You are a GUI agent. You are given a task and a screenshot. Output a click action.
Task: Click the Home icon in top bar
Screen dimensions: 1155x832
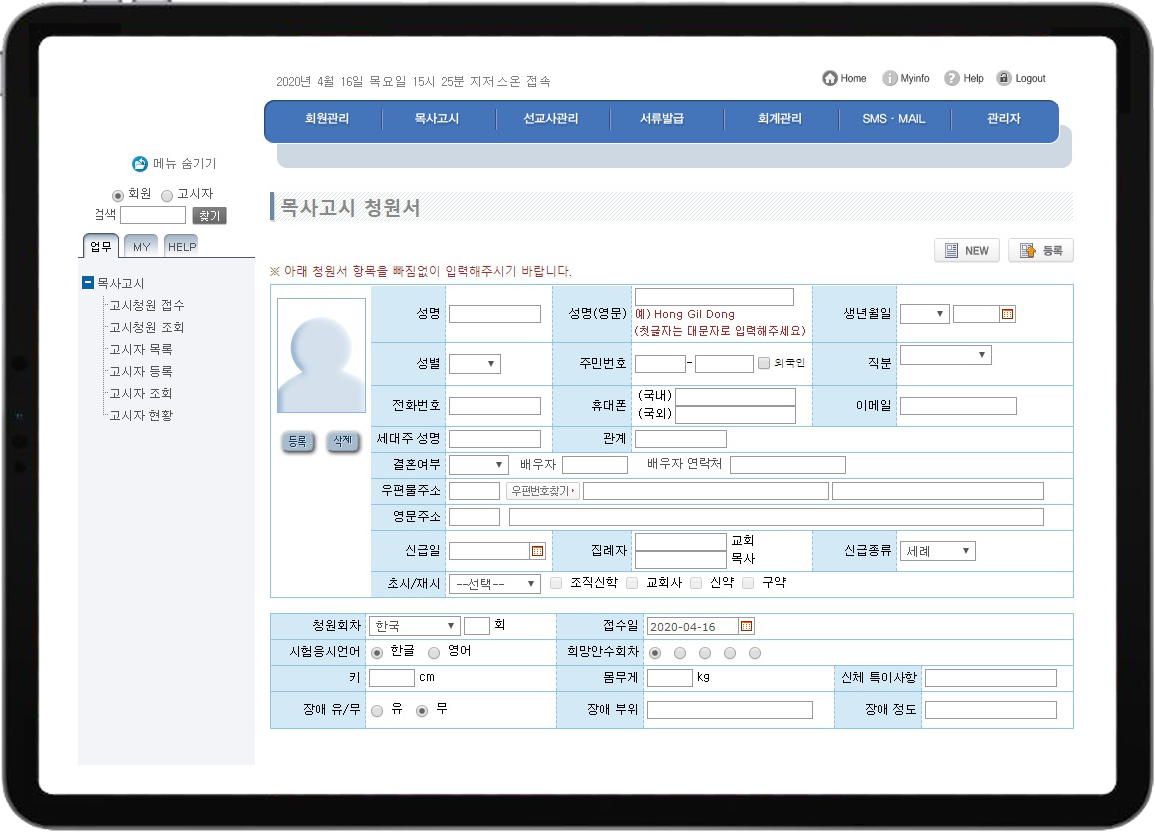pyautogui.click(x=830, y=79)
